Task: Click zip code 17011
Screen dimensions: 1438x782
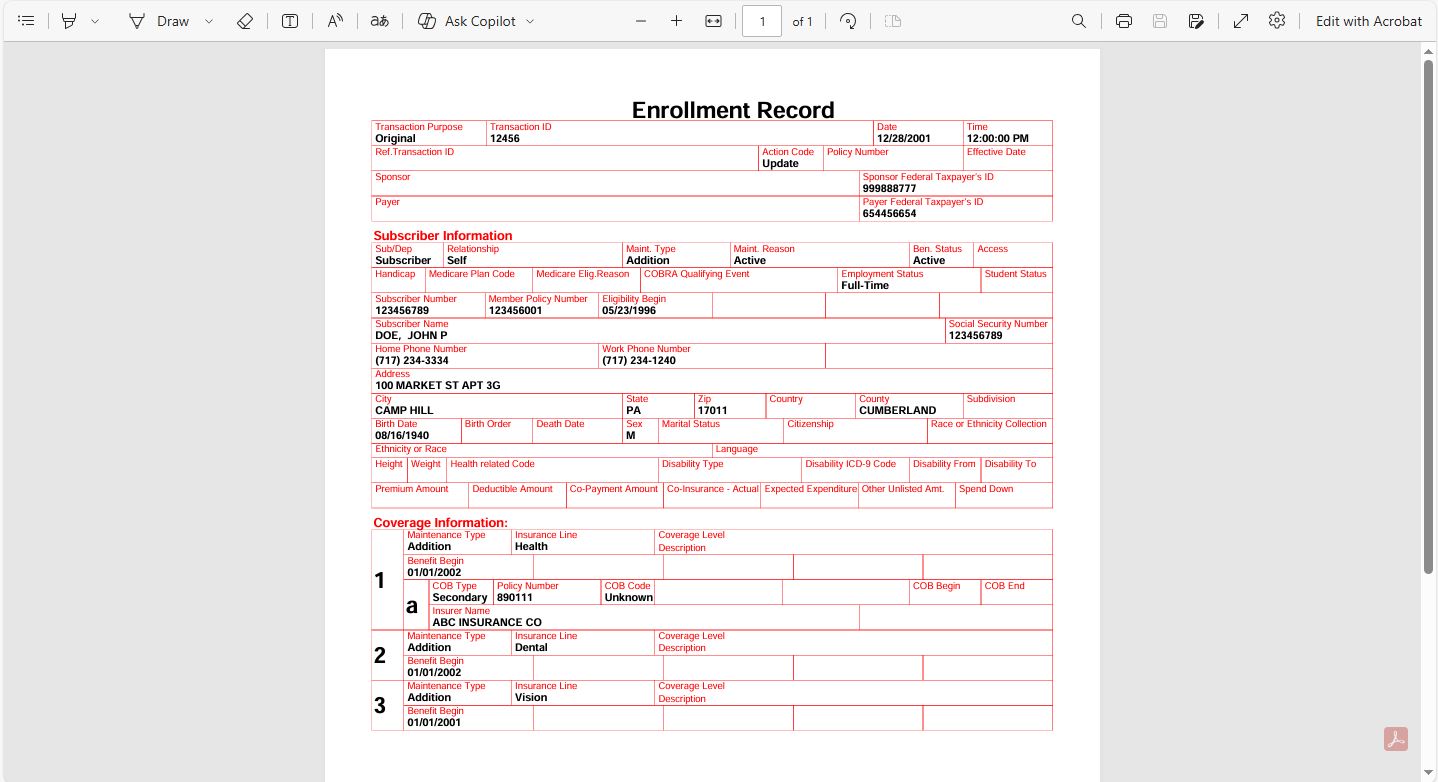Action: click(x=713, y=411)
